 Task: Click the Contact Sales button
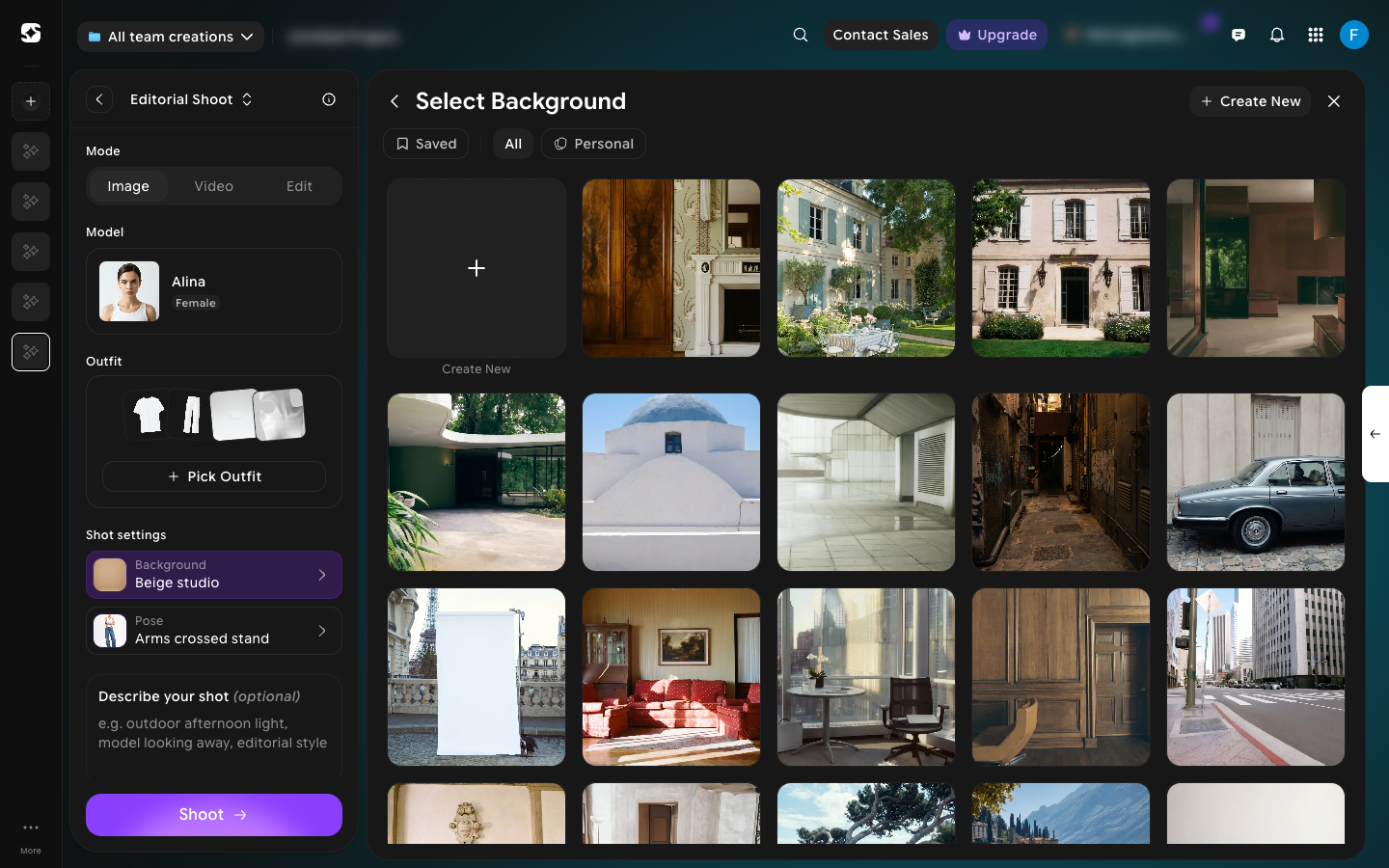click(881, 35)
